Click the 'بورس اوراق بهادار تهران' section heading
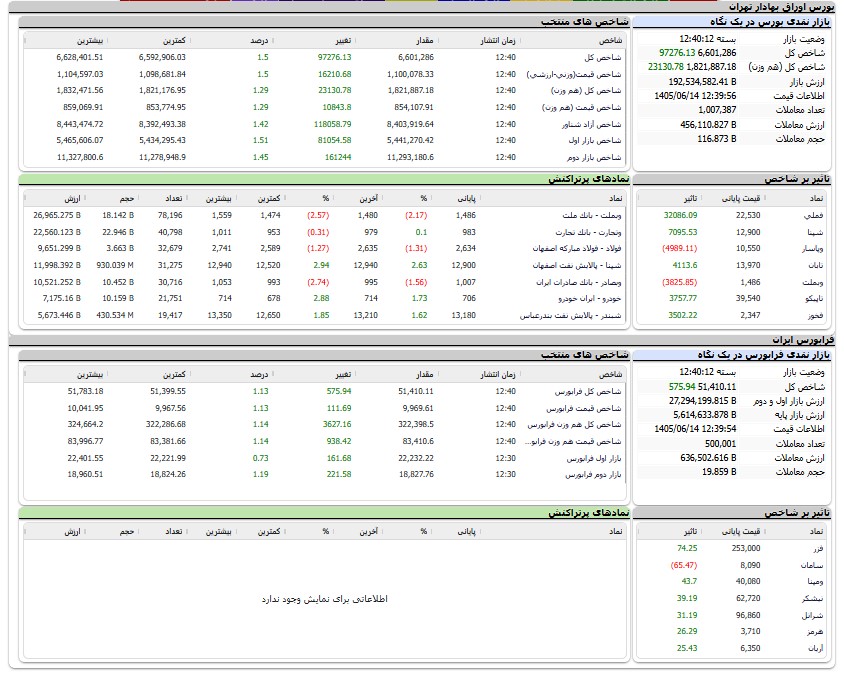 tap(782, 7)
